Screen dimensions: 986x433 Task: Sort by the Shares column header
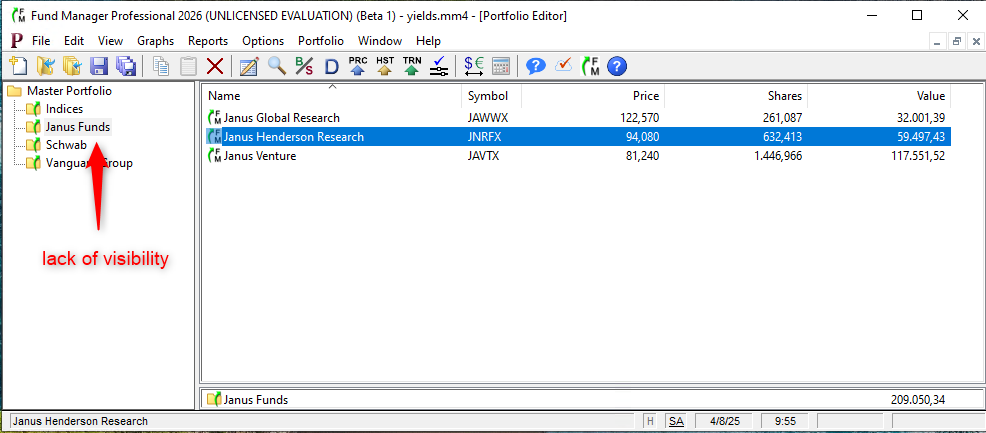click(x=736, y=96)
